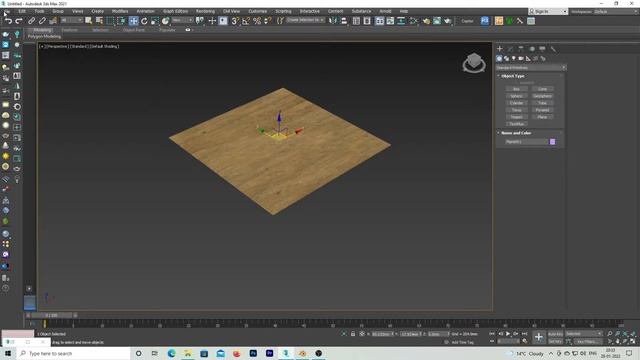Click the object name field Plane001
The height and width of the screenshot is (360, 640).
tap(526, 142)
